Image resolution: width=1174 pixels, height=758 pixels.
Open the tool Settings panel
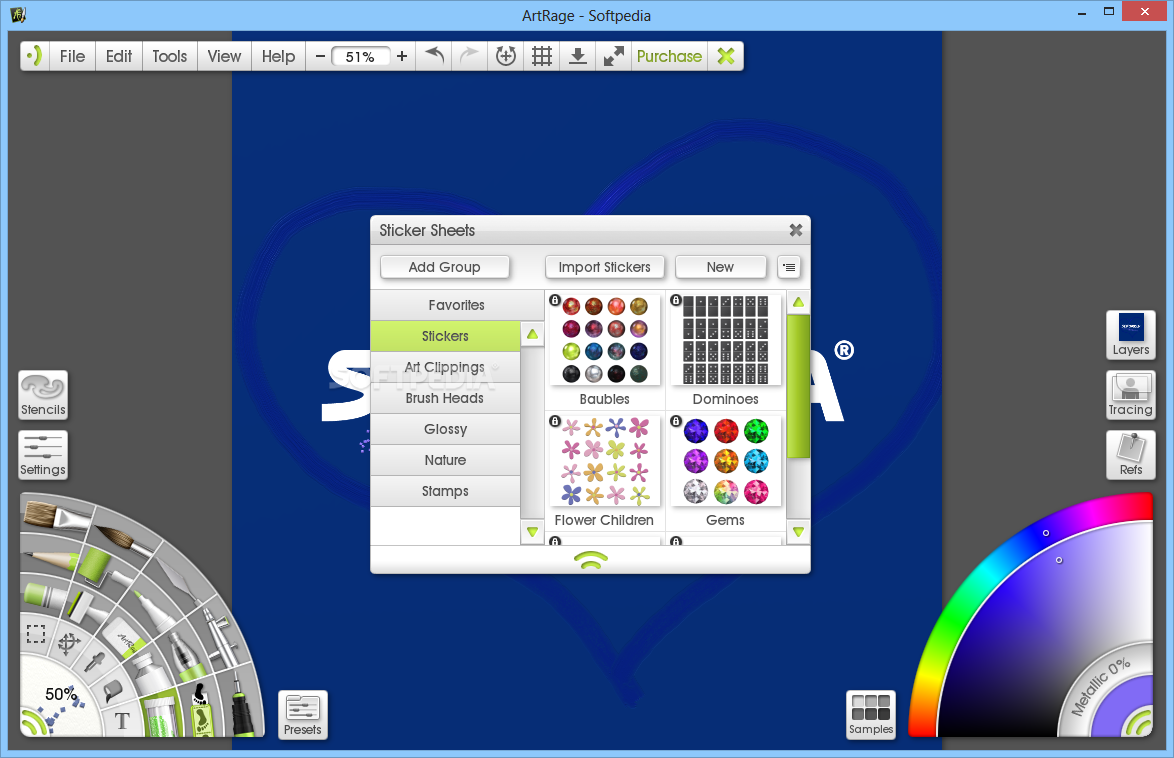tap(43, 455)
